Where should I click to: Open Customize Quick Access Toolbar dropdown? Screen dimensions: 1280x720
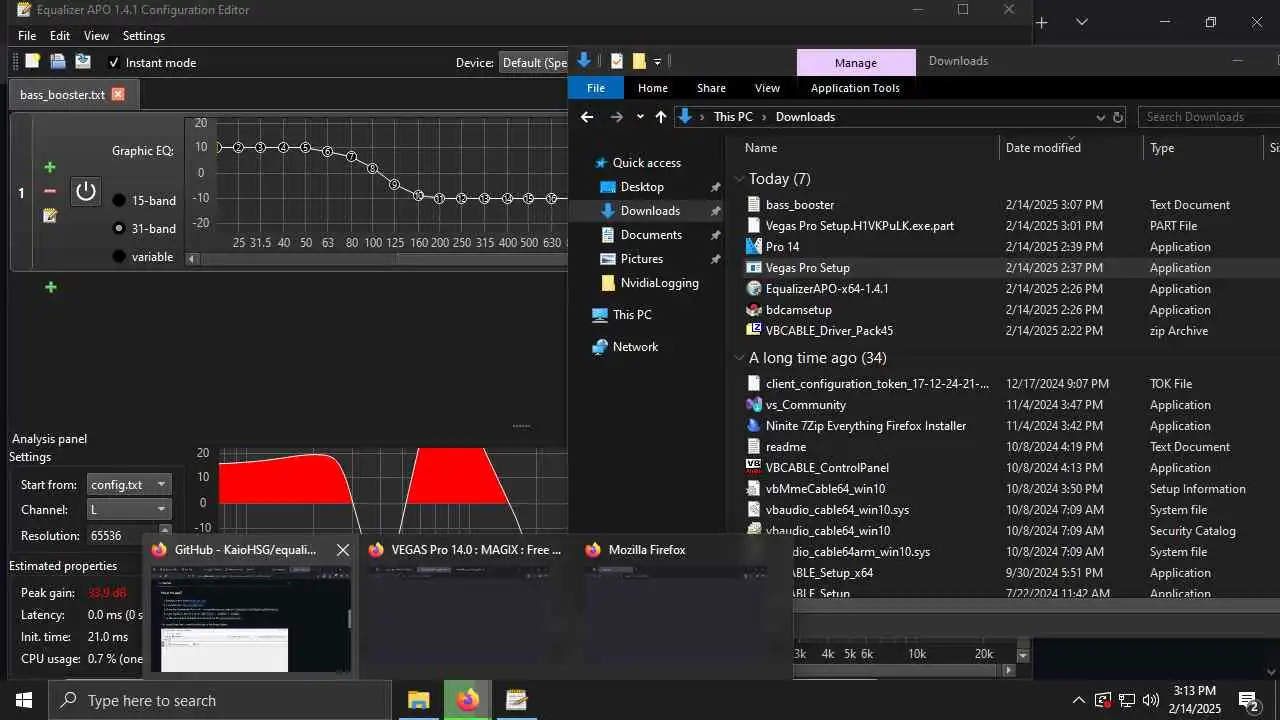coord(657,62)
